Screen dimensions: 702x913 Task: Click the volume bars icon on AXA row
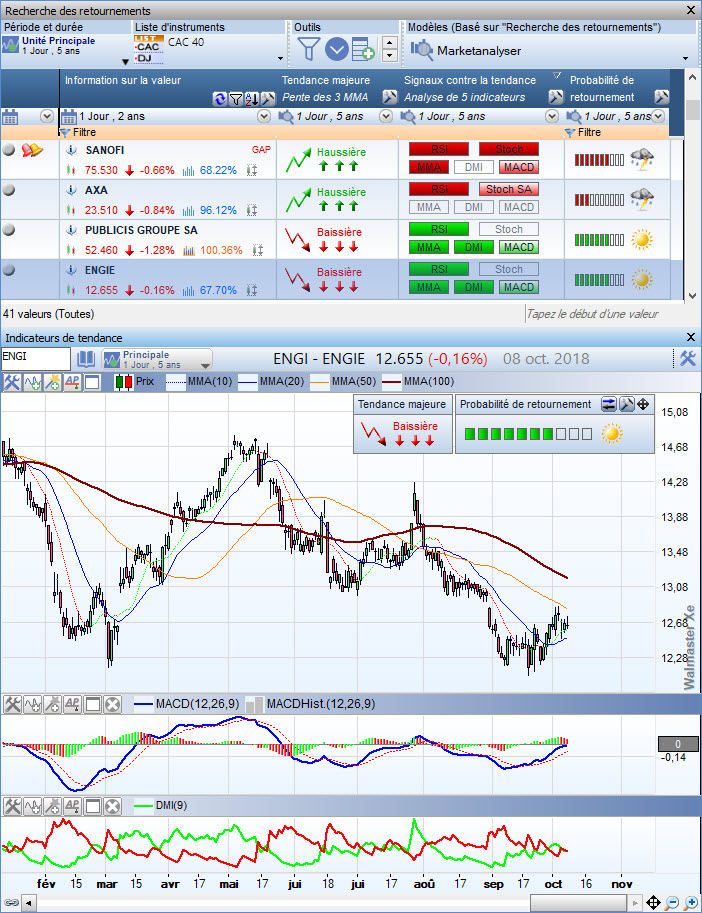tap(188, 210)
